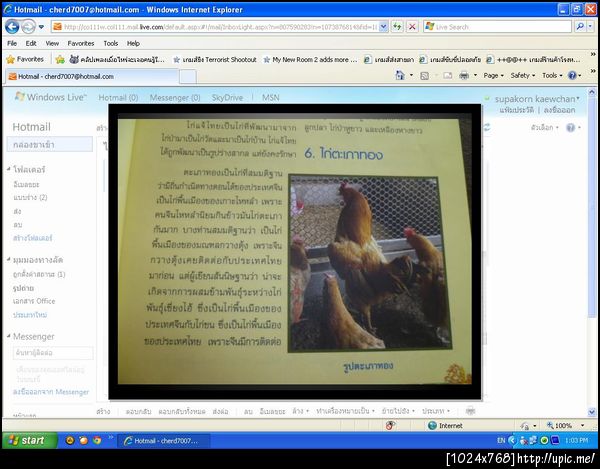
Task: Open the Page dropdown menu
Action: tap(493, 76)
